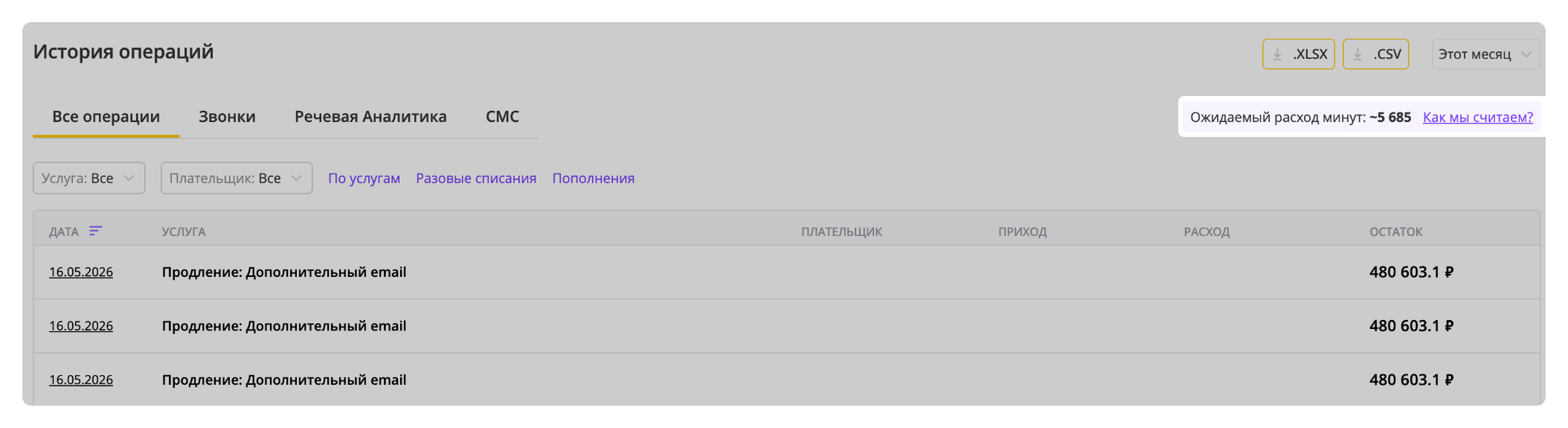
Task: Click the date sort icon
Action: (95, 231)
